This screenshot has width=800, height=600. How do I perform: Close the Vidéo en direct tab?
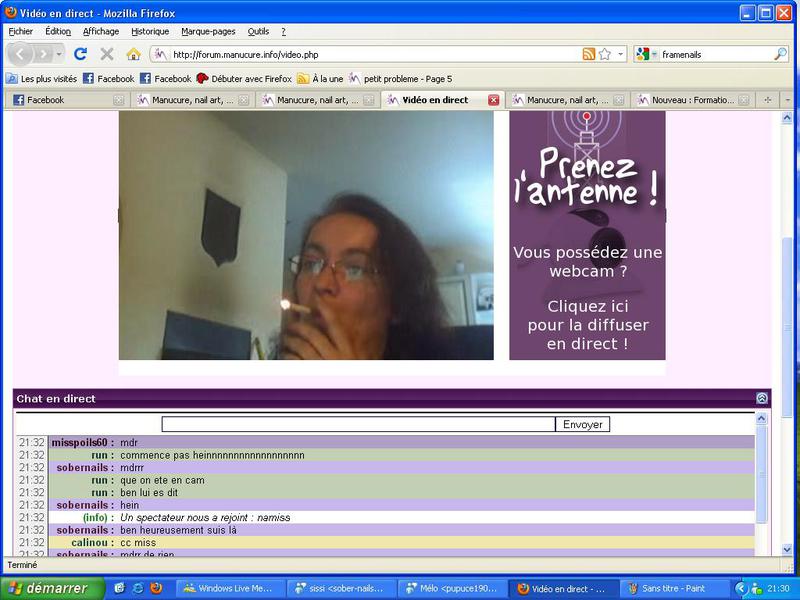pos(493,100)
